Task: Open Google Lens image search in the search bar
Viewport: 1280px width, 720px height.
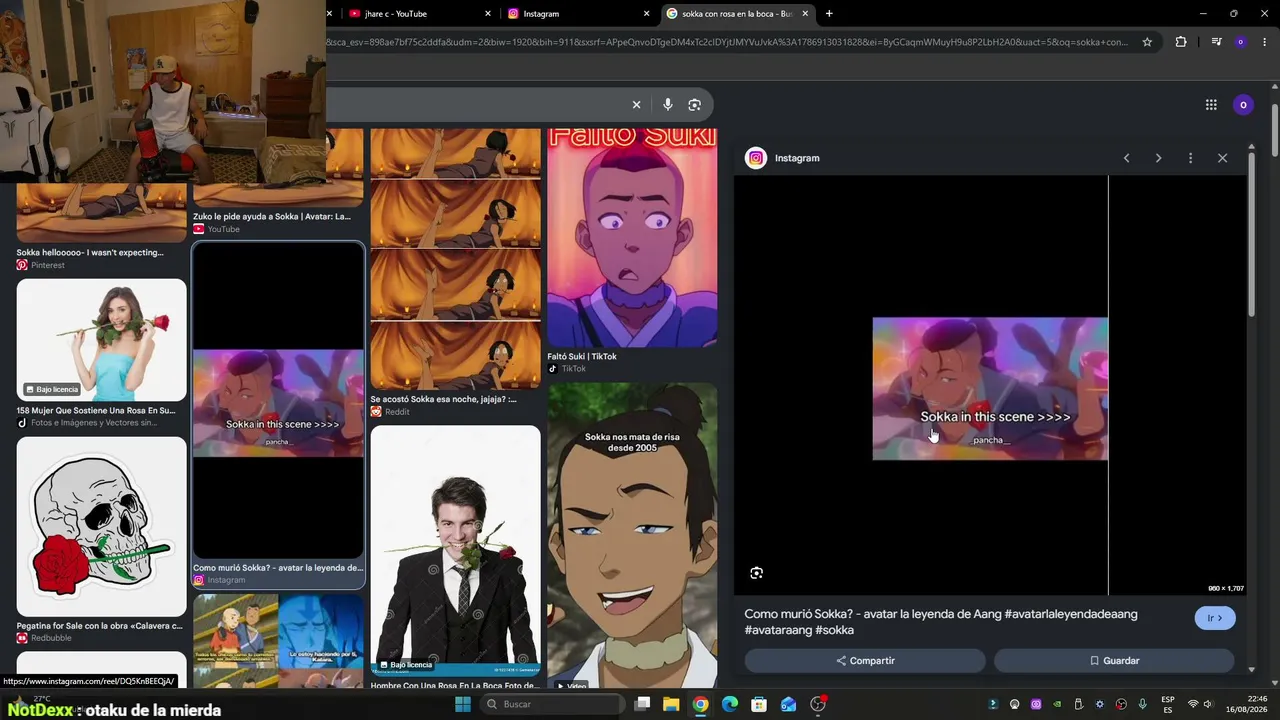Action: [695, 105]
